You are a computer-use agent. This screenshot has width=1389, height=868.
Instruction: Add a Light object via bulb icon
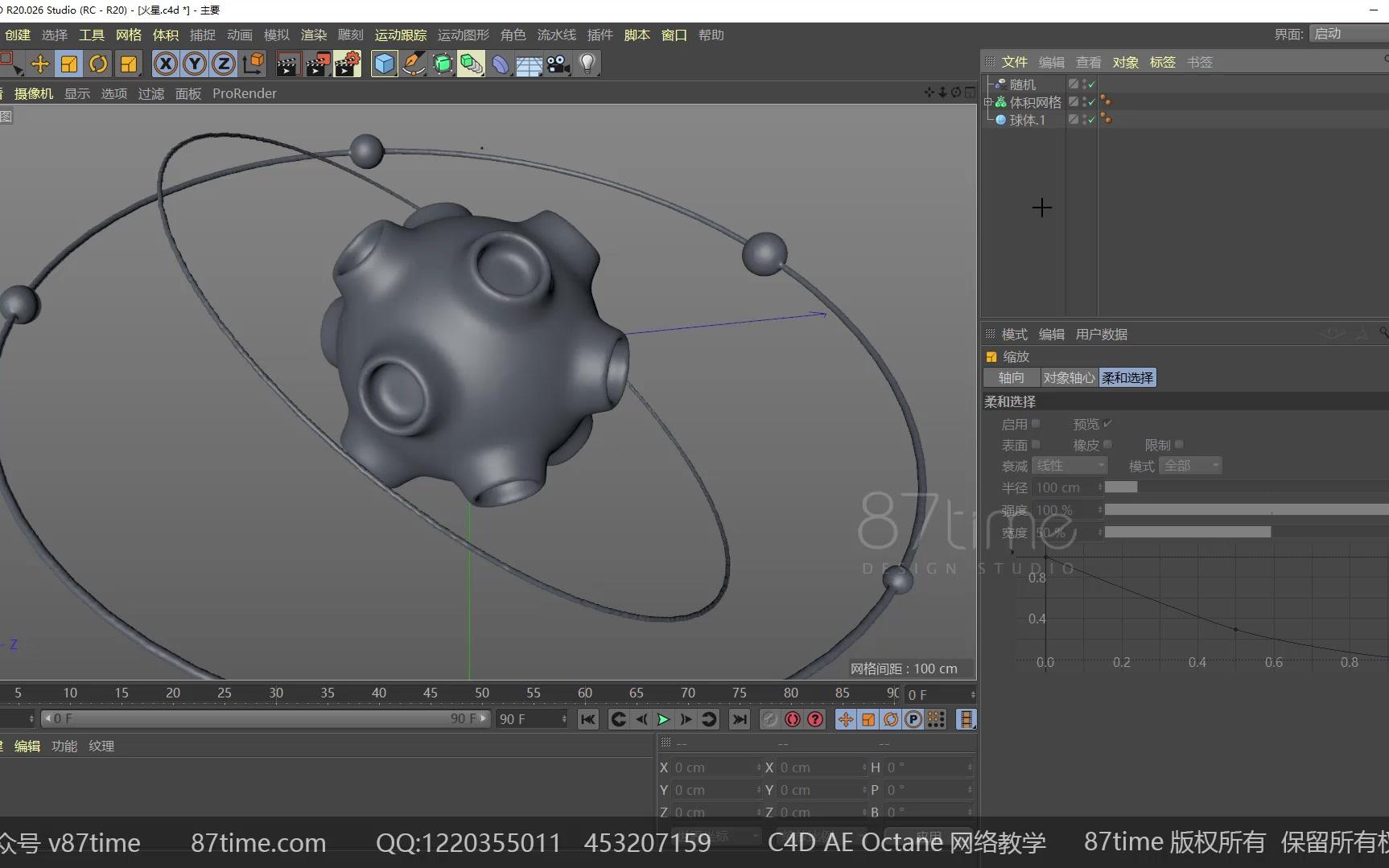coord(587,64)
